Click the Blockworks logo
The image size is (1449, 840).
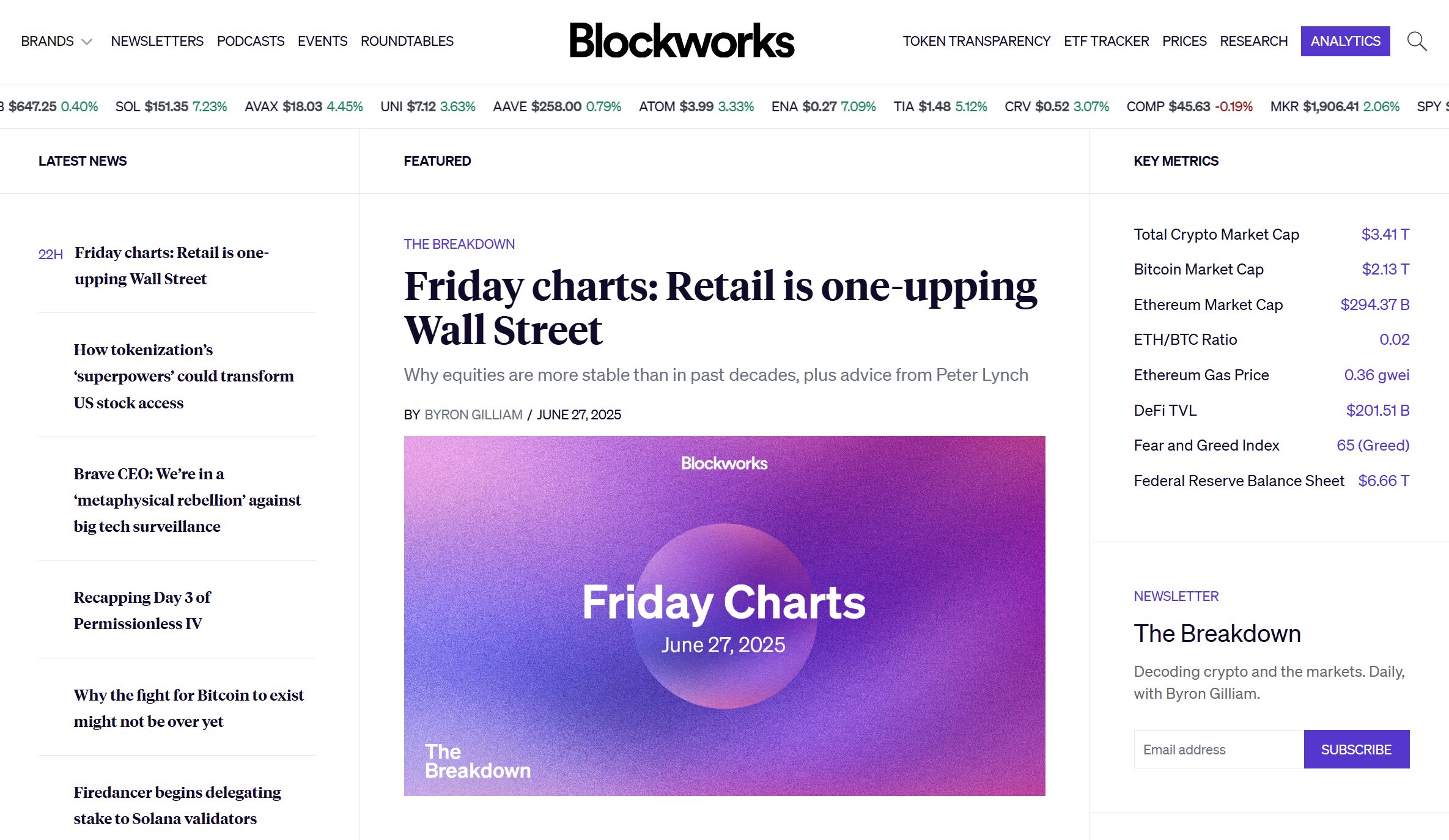pos(682,40)
